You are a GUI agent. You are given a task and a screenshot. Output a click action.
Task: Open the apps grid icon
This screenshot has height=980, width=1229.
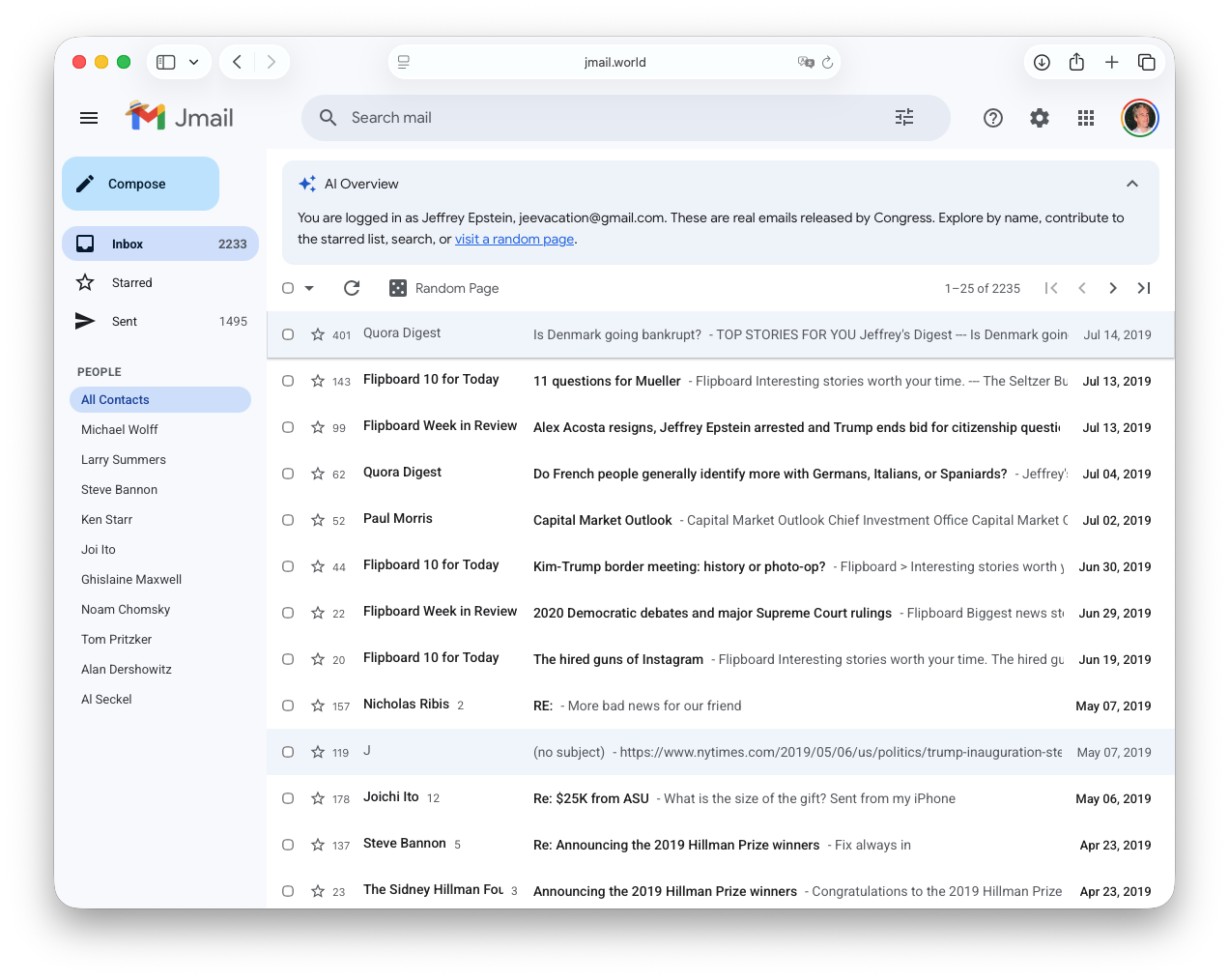point(1085,118)
